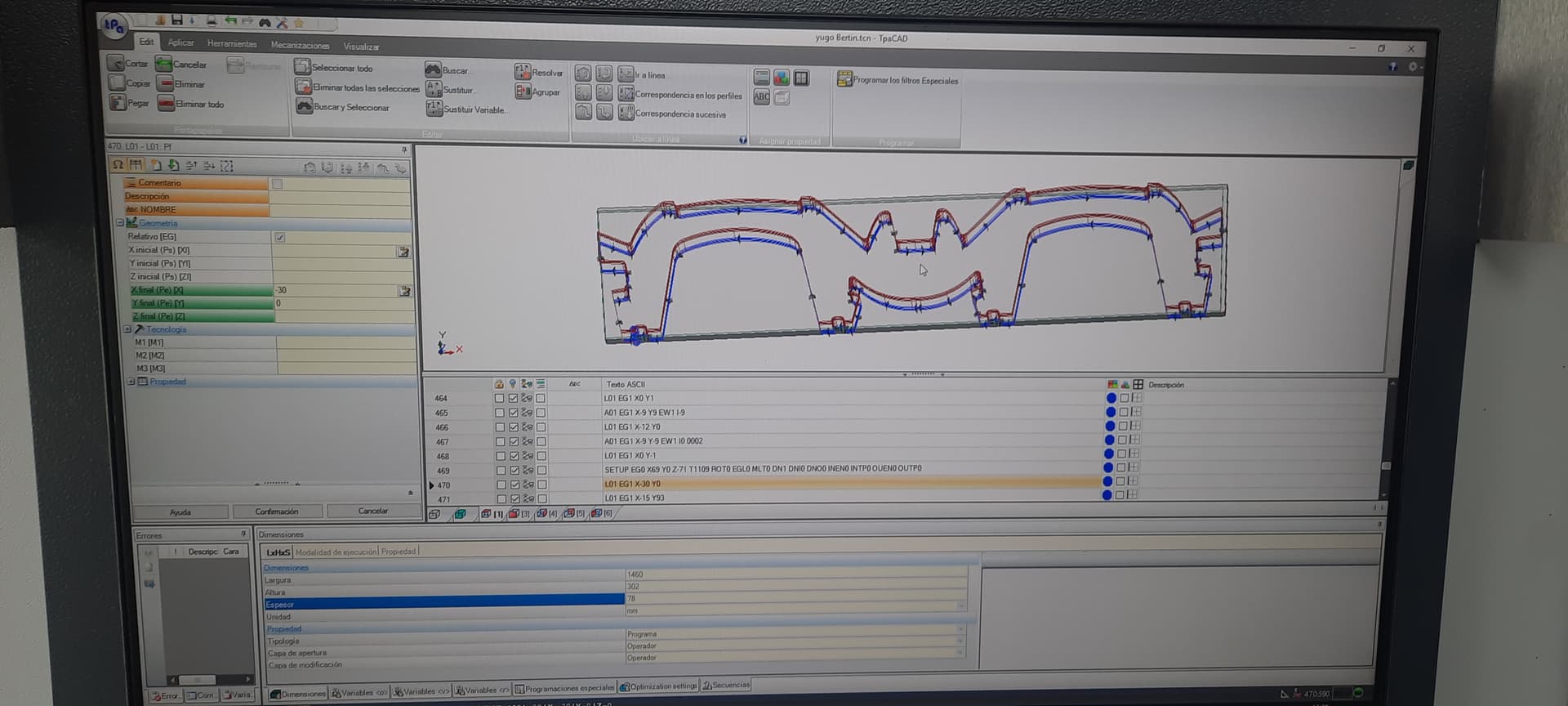Toggle the Comentario checkbox

(x=277, y=184)
